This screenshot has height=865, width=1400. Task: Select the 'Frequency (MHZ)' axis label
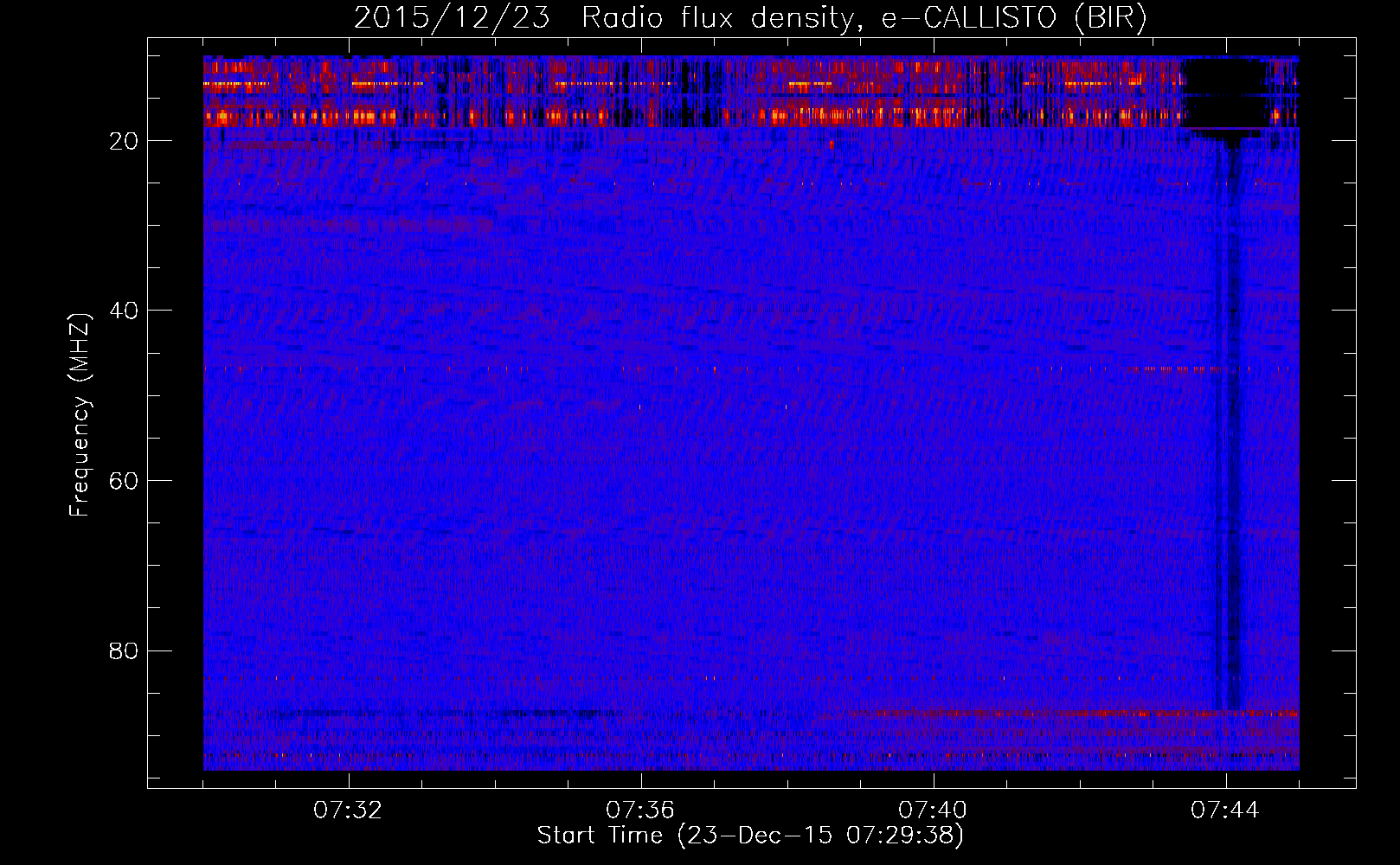point(80,415)
